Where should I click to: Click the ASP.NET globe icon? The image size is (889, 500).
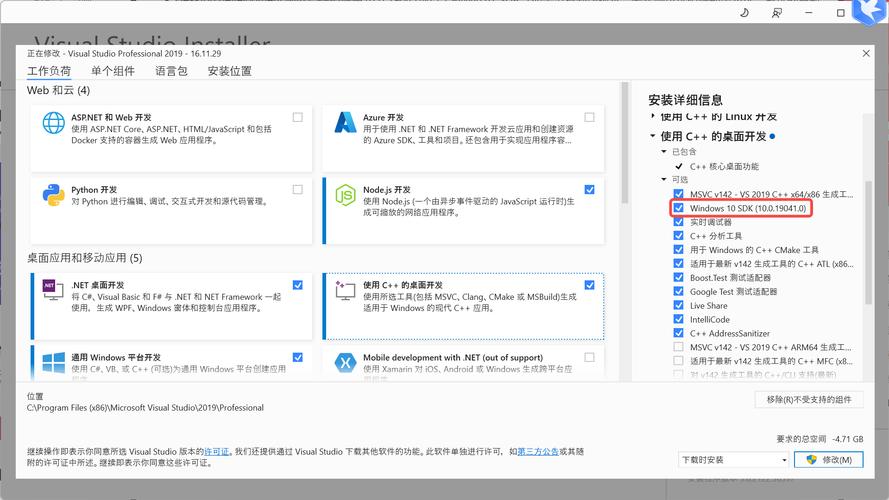54,123
